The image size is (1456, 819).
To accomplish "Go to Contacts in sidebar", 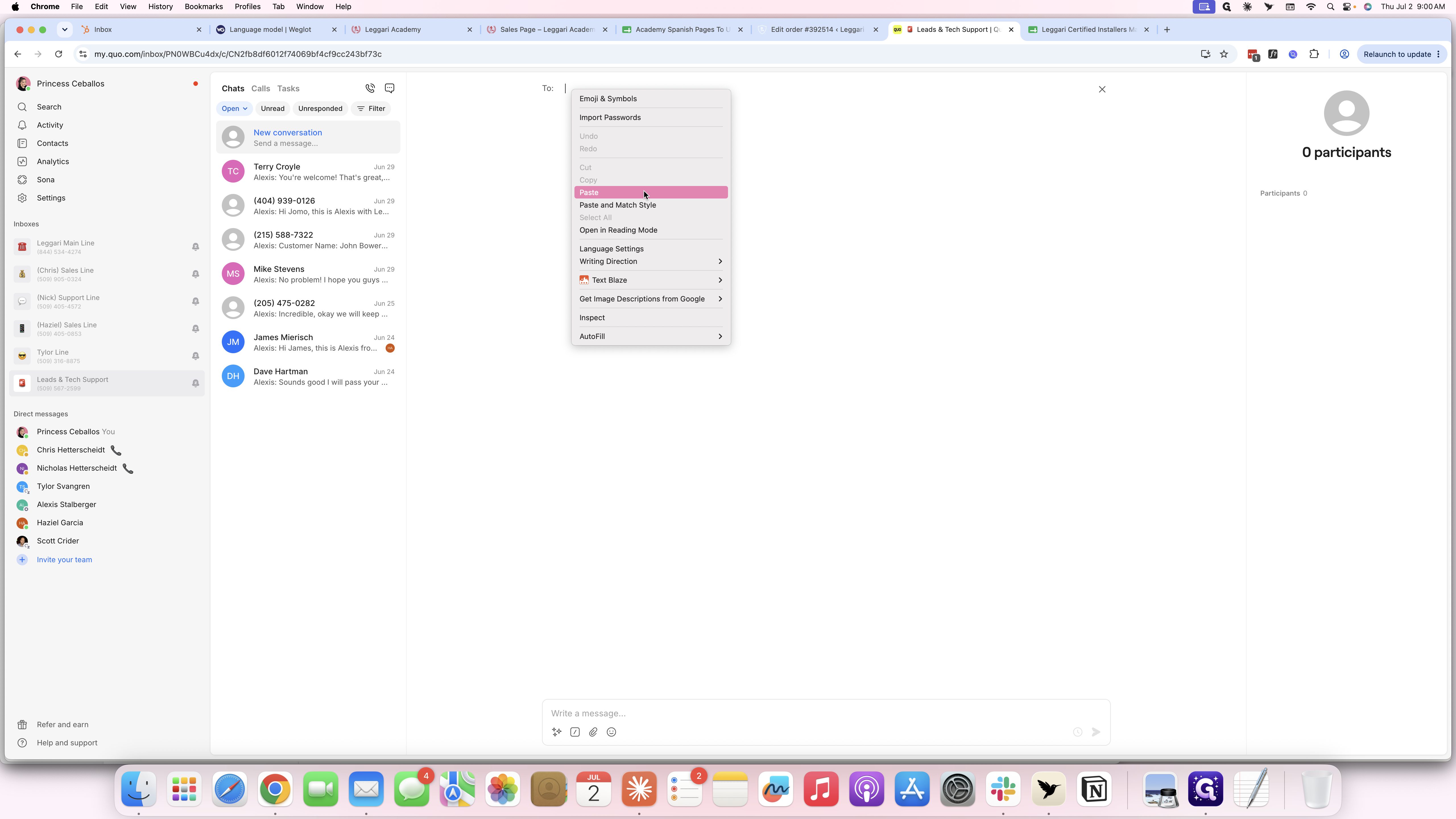I will pos(107,143).
